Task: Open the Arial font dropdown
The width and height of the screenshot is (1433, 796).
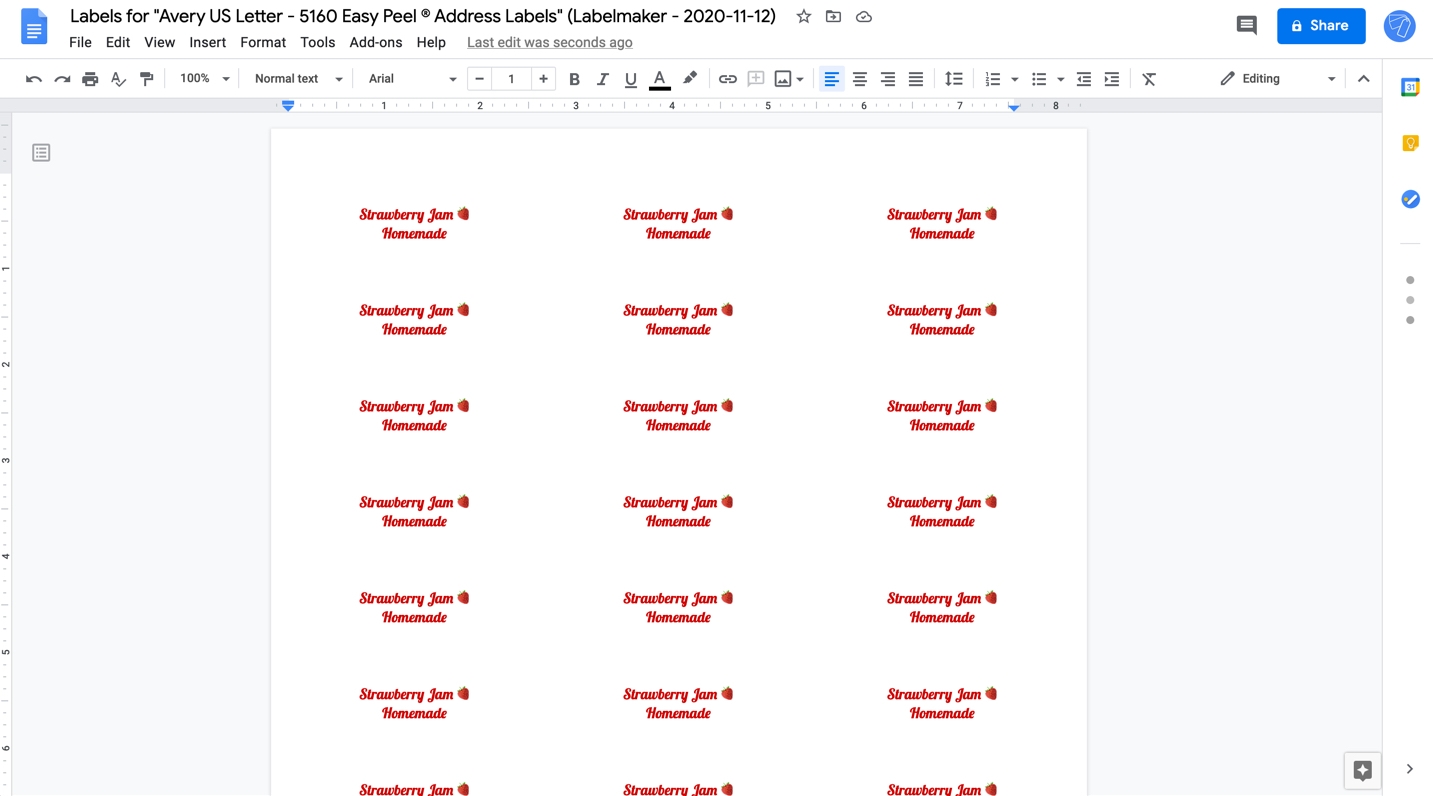Action: 411,79
